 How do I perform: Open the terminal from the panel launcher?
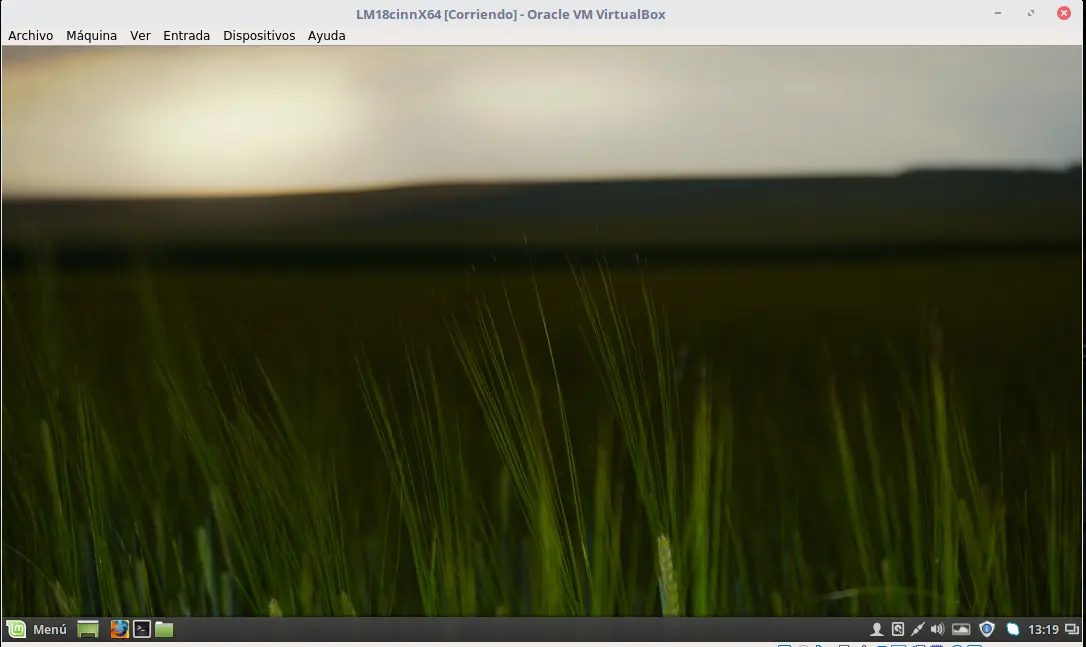141,629
